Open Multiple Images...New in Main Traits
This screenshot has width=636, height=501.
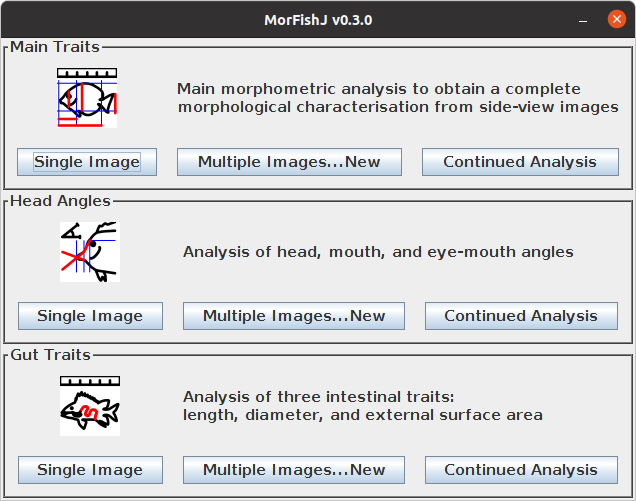(289, 162)
